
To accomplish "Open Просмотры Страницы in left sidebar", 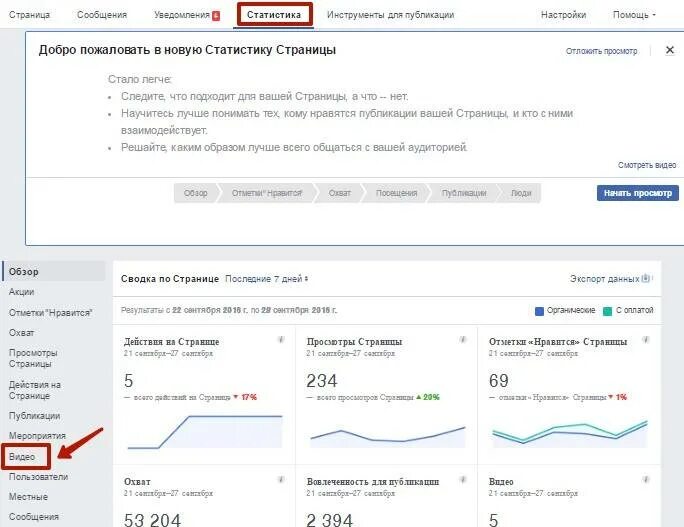I will [33, 358].
